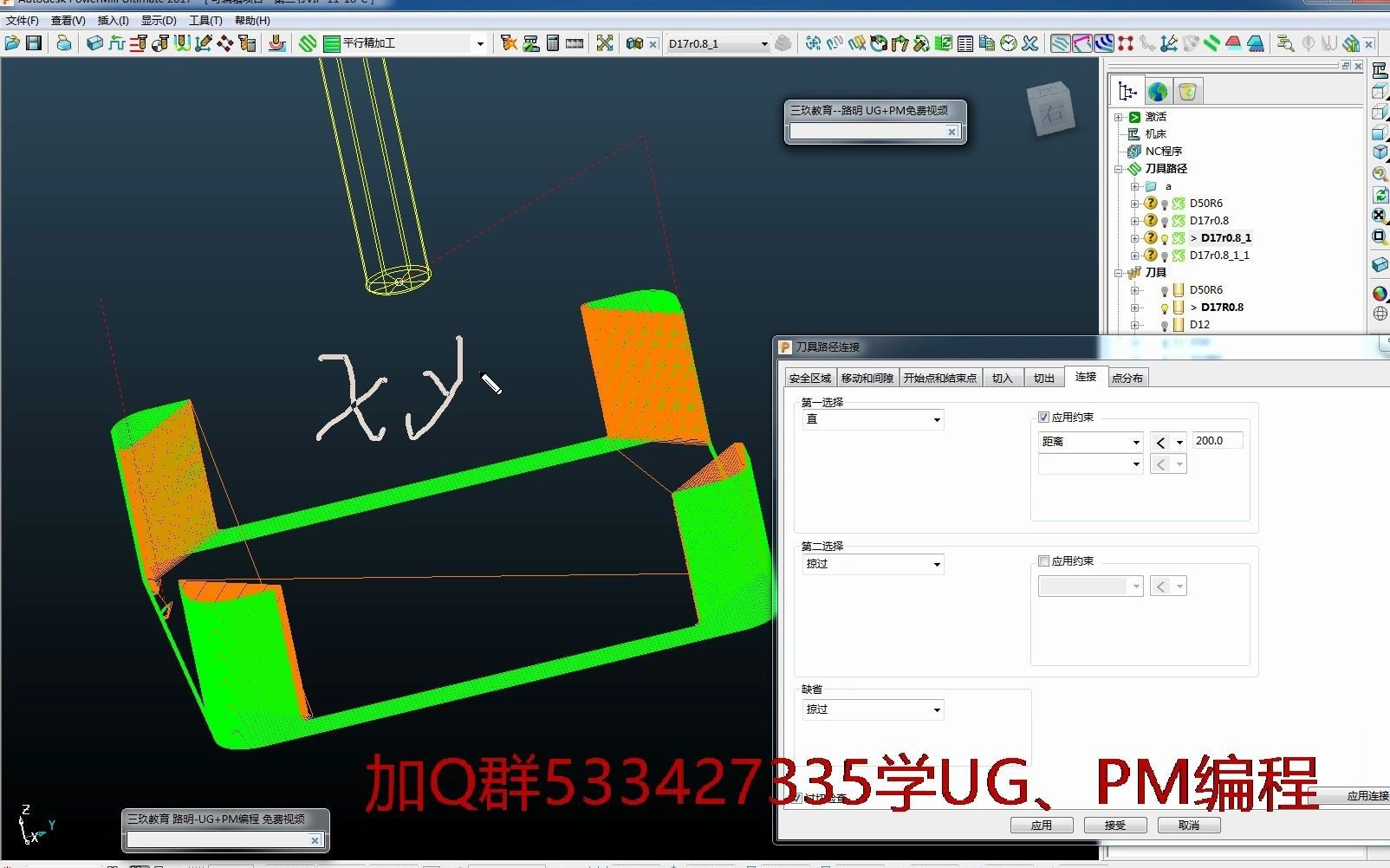Viewport: 1390px width, 868px height.
Task: Open the 工具(T) menu
Action: 205,20
